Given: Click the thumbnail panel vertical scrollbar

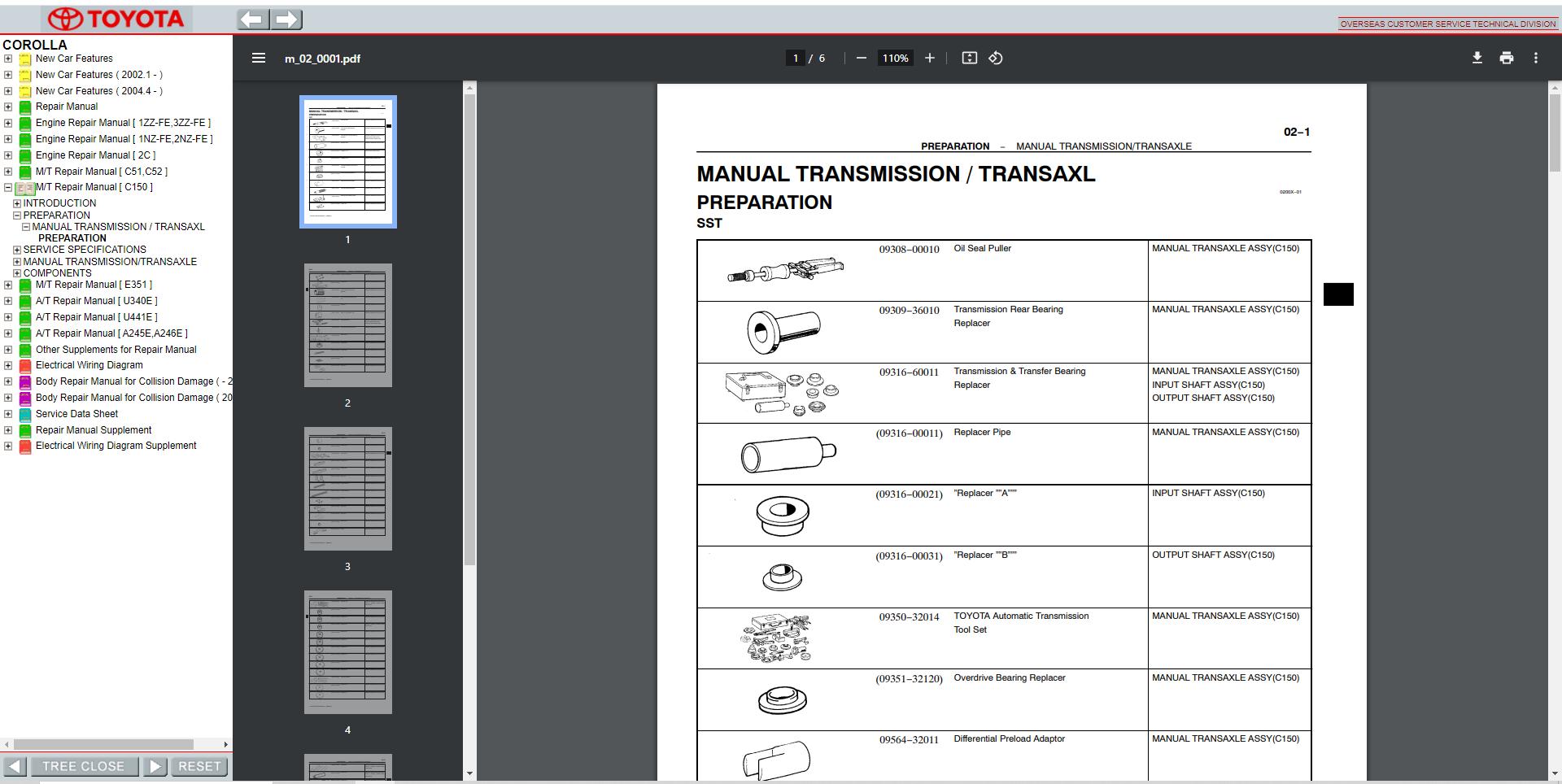Looking at the screenshot, I should pyautogui.click(x=469, y=329).
